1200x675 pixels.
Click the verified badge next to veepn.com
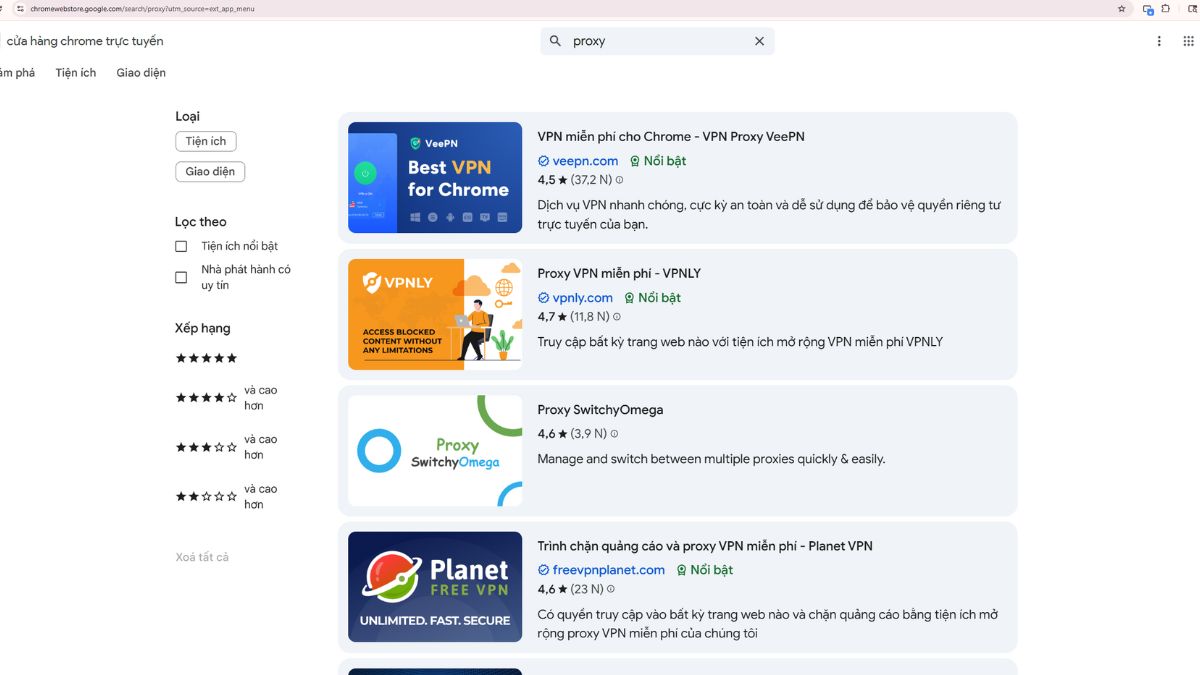tap(543, 161)
